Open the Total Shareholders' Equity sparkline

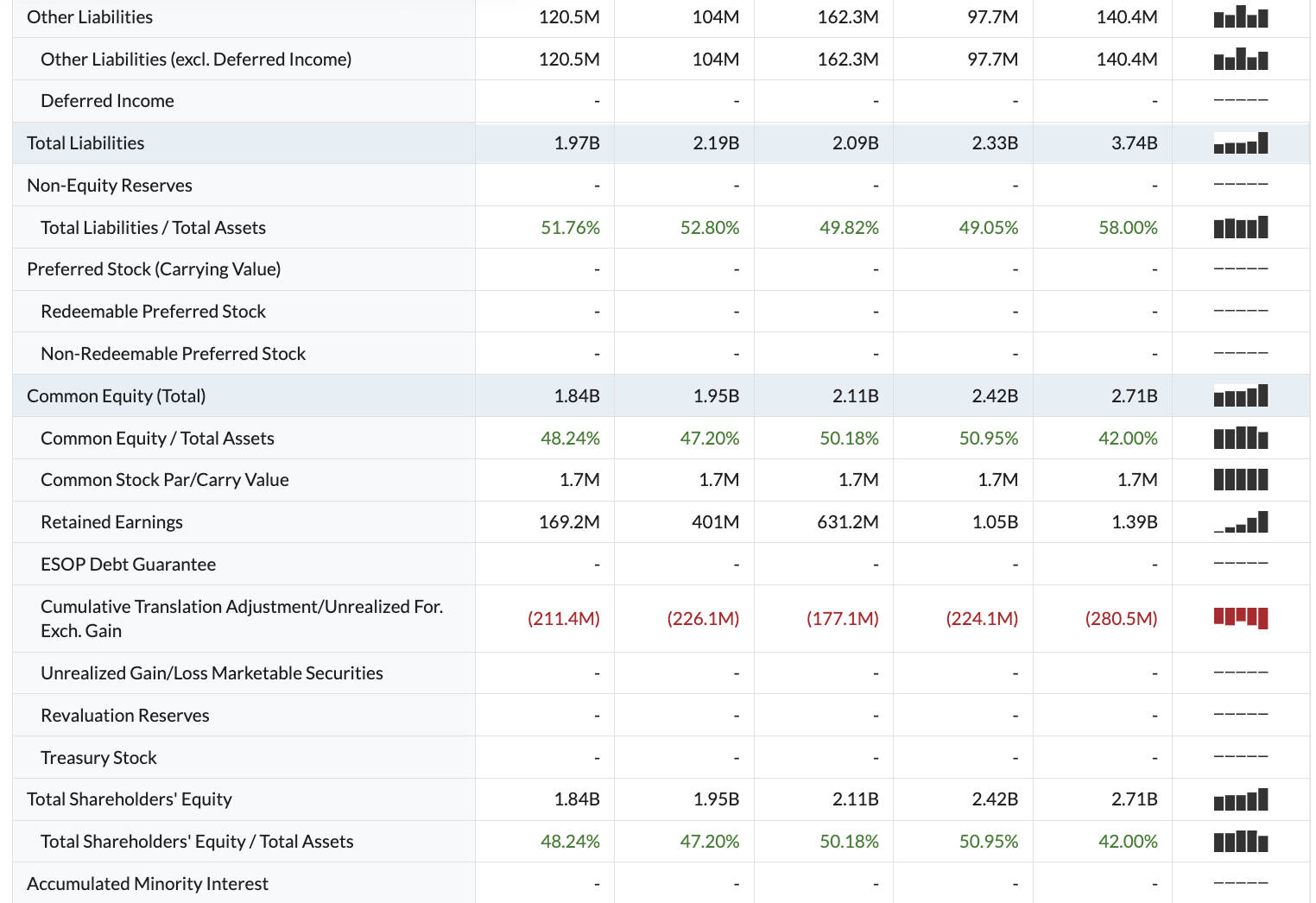1241,799
